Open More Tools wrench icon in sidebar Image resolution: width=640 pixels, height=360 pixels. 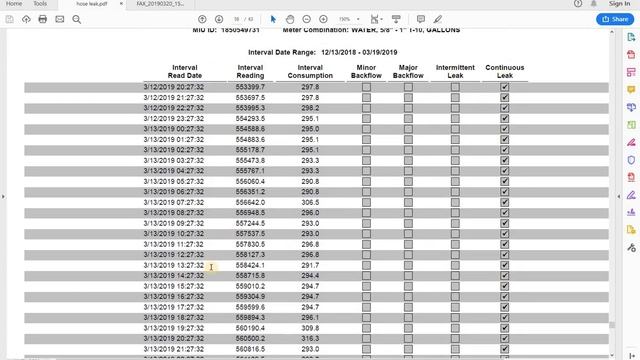631,247
